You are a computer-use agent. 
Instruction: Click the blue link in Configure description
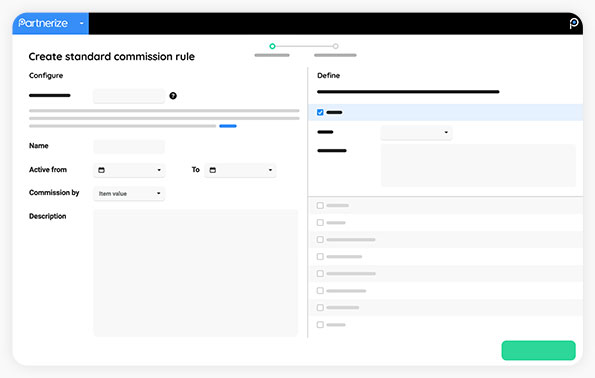pos(228,126)
